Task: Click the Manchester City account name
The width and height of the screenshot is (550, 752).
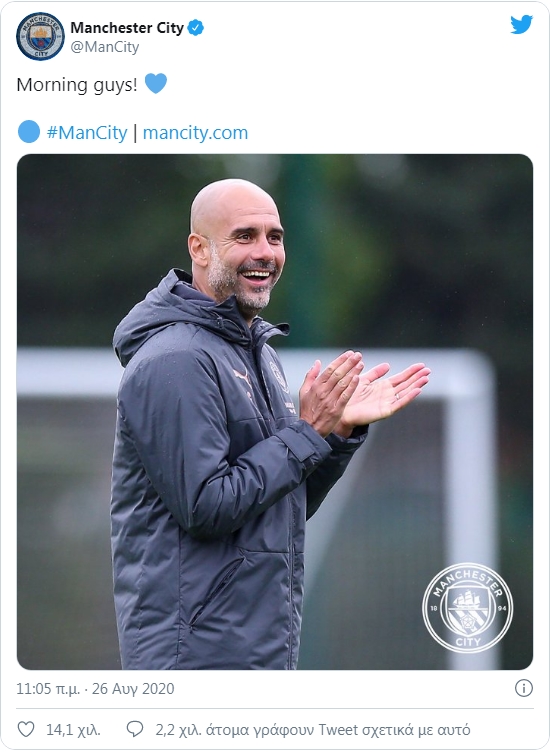Action: (127, 28)
